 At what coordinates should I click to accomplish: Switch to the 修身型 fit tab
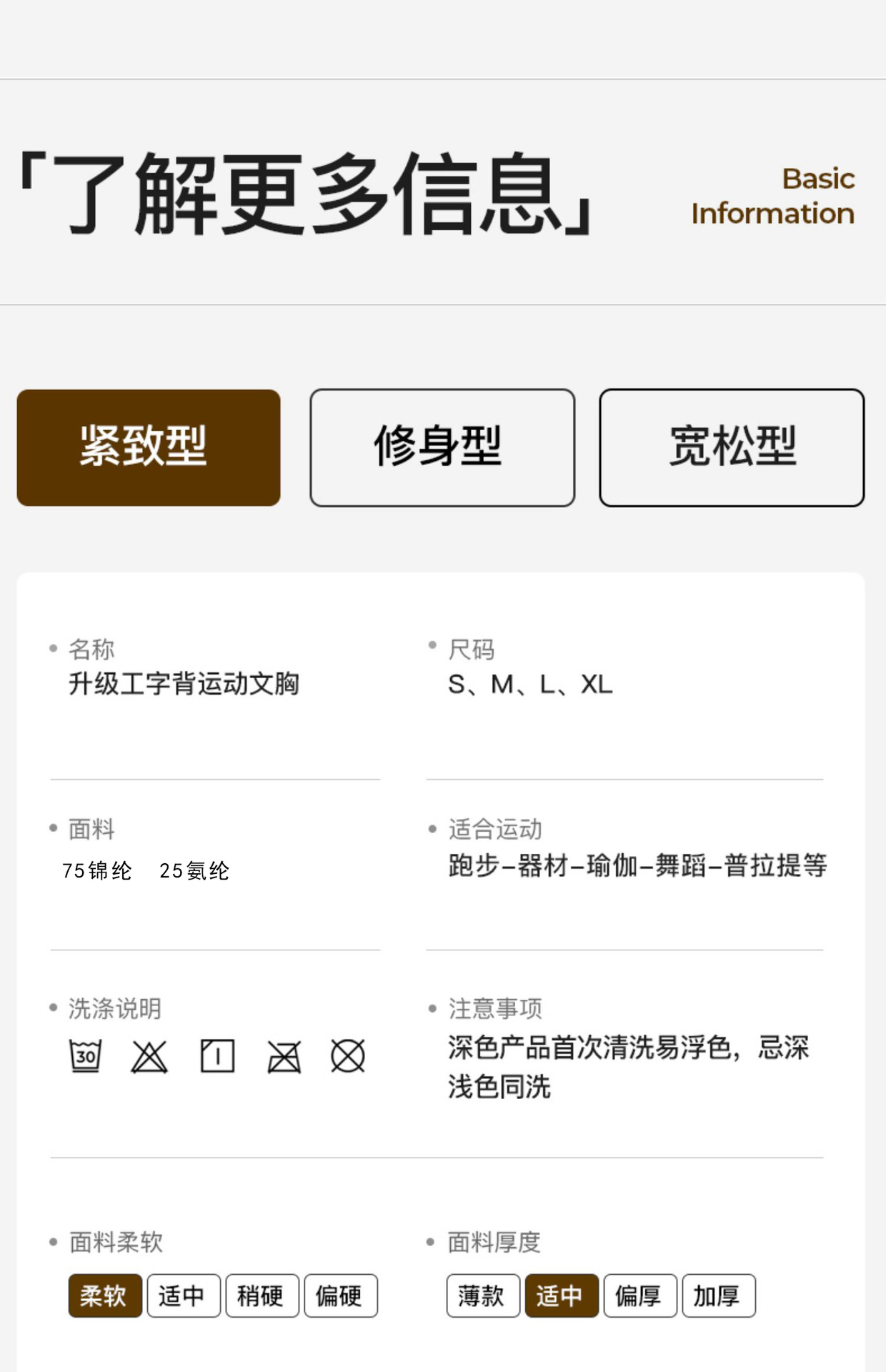[442, 447]
